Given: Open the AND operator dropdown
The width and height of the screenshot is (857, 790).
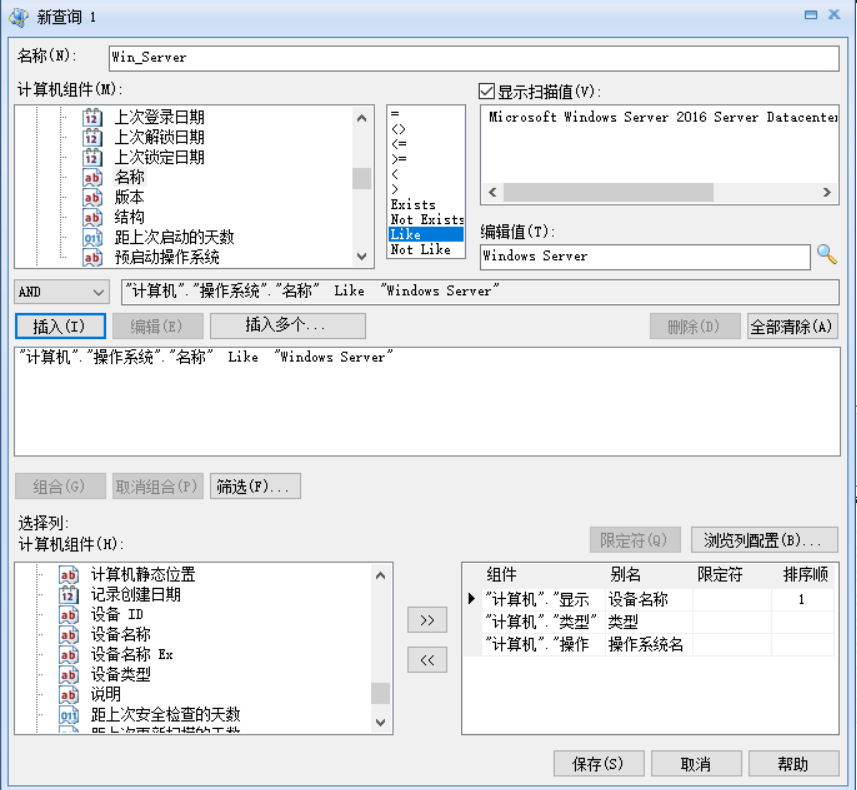Looking at the screenshot, I should (62, 292).
